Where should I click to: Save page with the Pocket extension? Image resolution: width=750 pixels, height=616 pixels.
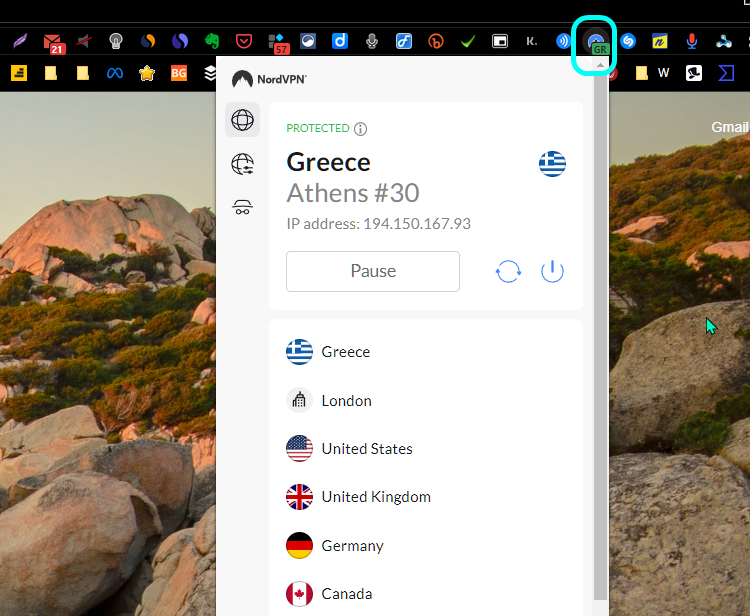[244, 41]
